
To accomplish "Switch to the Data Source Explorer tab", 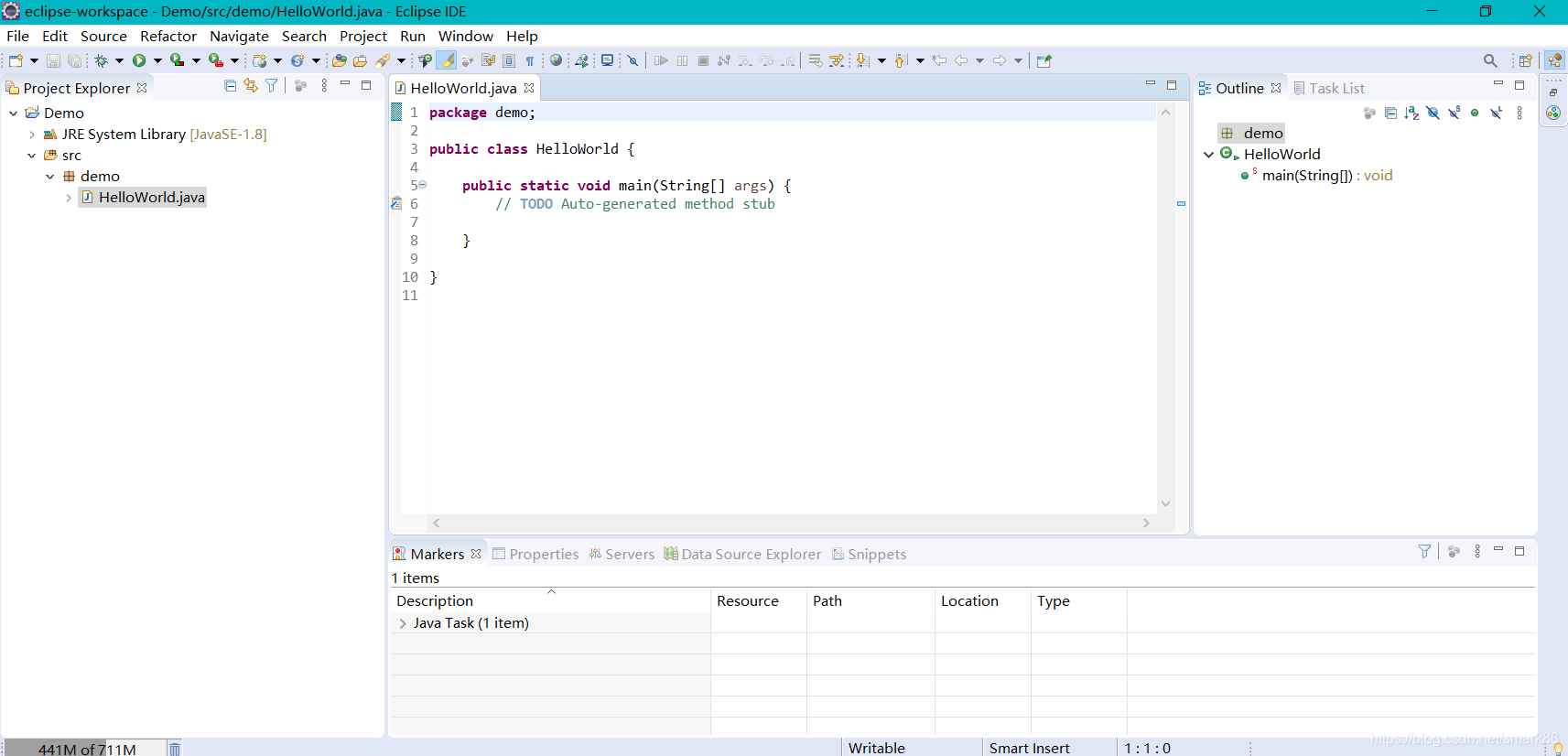I will [742, 554].
